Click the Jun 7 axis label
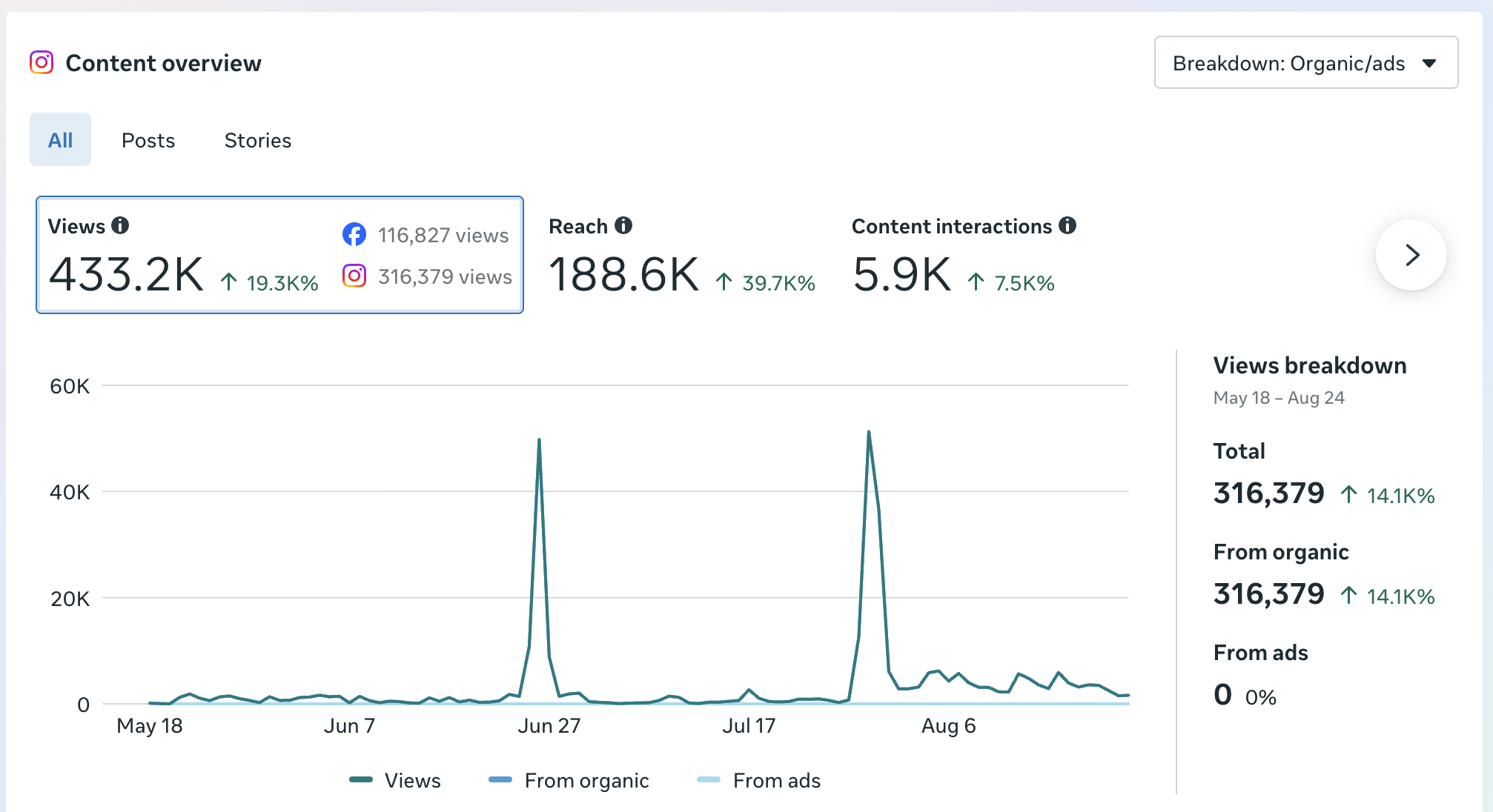Image resolution: width=1493 pixels, height=812 pixels. coord(349,725)
